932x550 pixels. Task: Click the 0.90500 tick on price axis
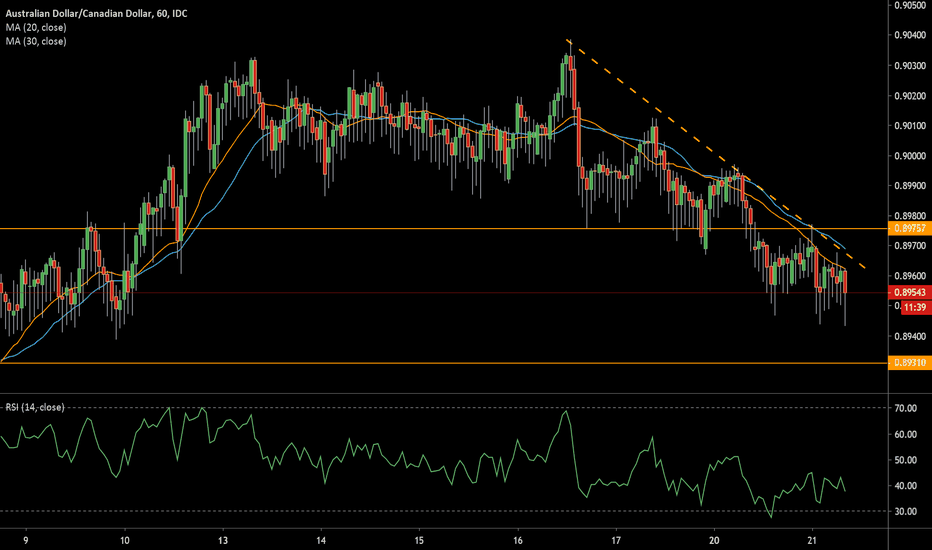908,6
